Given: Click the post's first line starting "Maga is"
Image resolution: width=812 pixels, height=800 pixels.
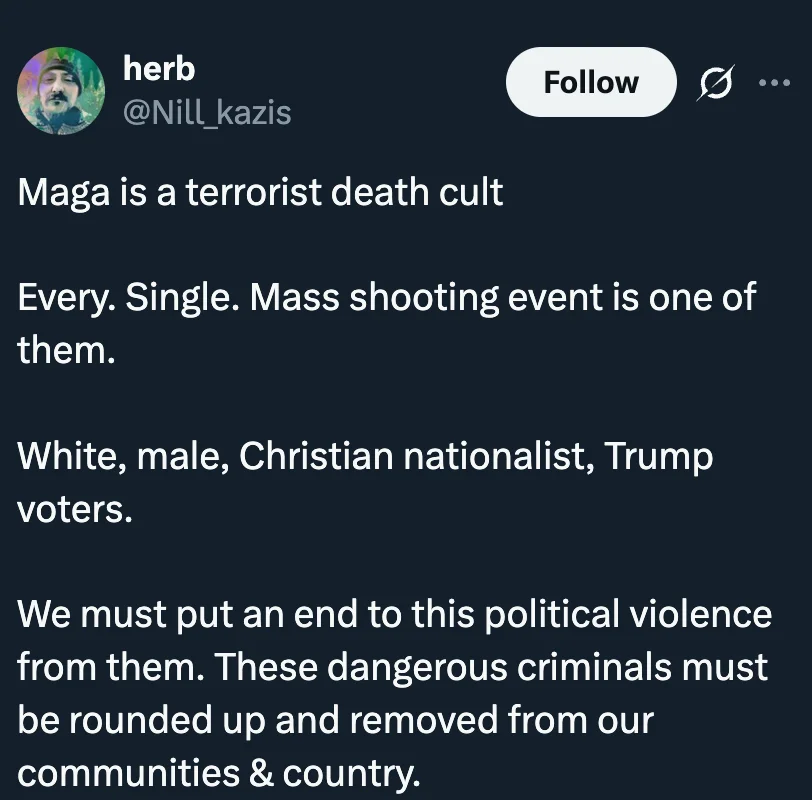Looking at the screenshot, I should (x=261, y=191).
